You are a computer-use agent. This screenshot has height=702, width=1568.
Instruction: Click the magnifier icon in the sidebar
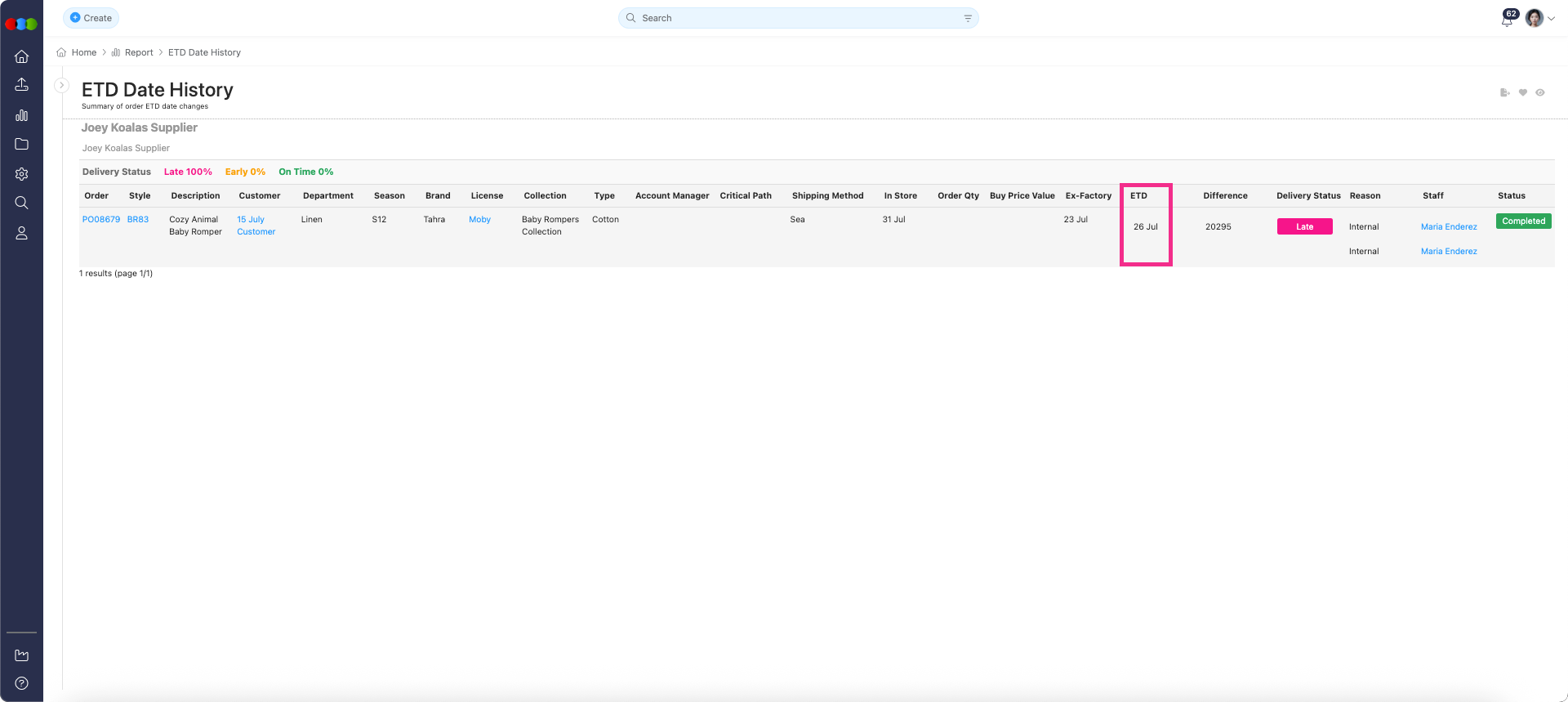(22, 203)
